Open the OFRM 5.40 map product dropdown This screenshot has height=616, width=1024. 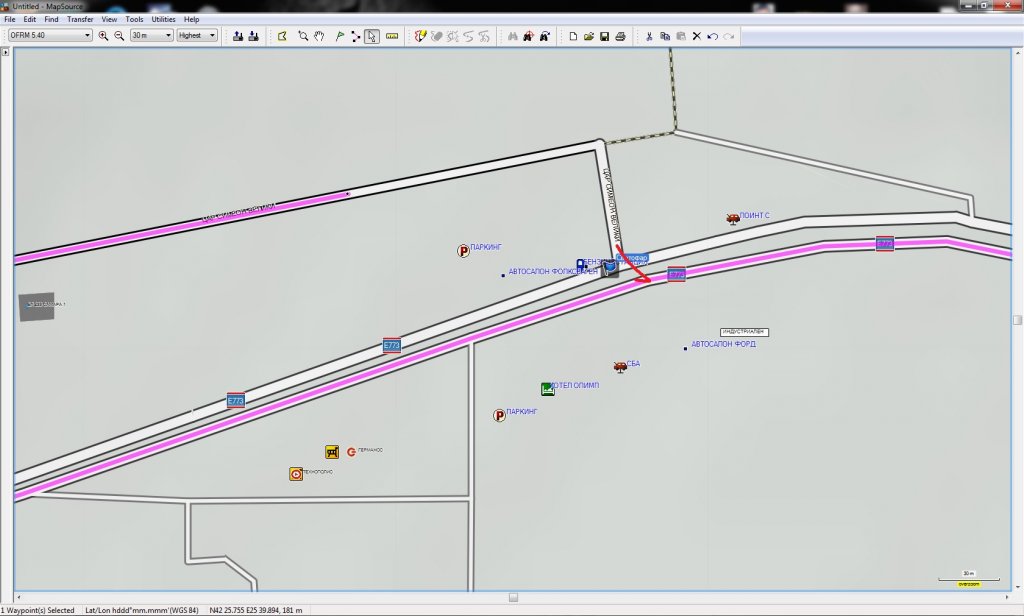[x=88, y=36]
